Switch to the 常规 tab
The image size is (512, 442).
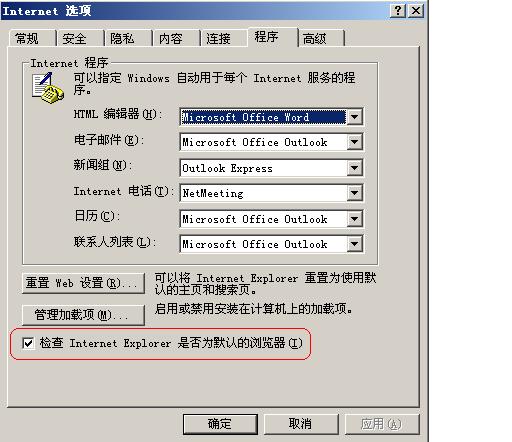coord(32,38)
